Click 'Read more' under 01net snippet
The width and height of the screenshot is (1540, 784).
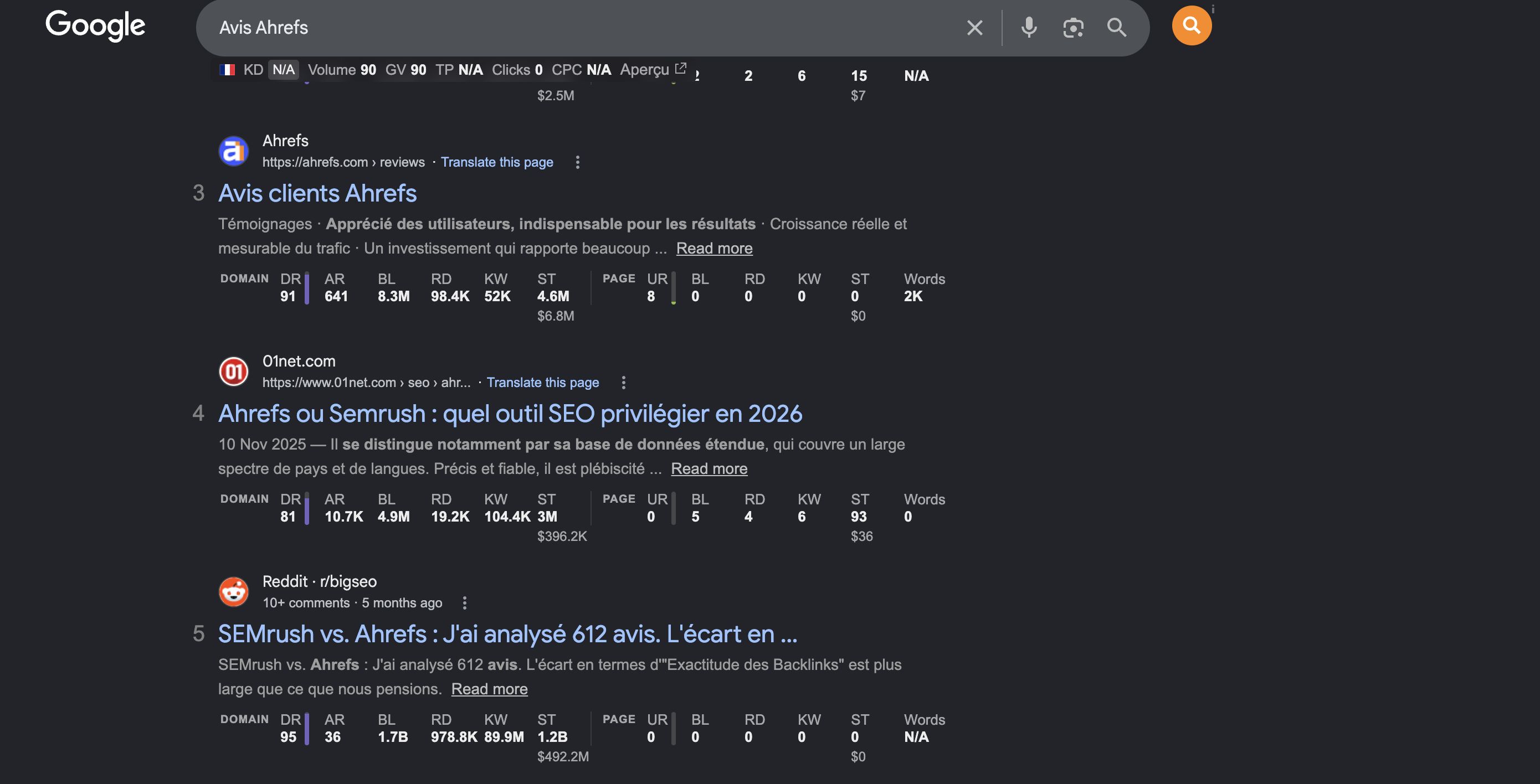tap(709, 468)
